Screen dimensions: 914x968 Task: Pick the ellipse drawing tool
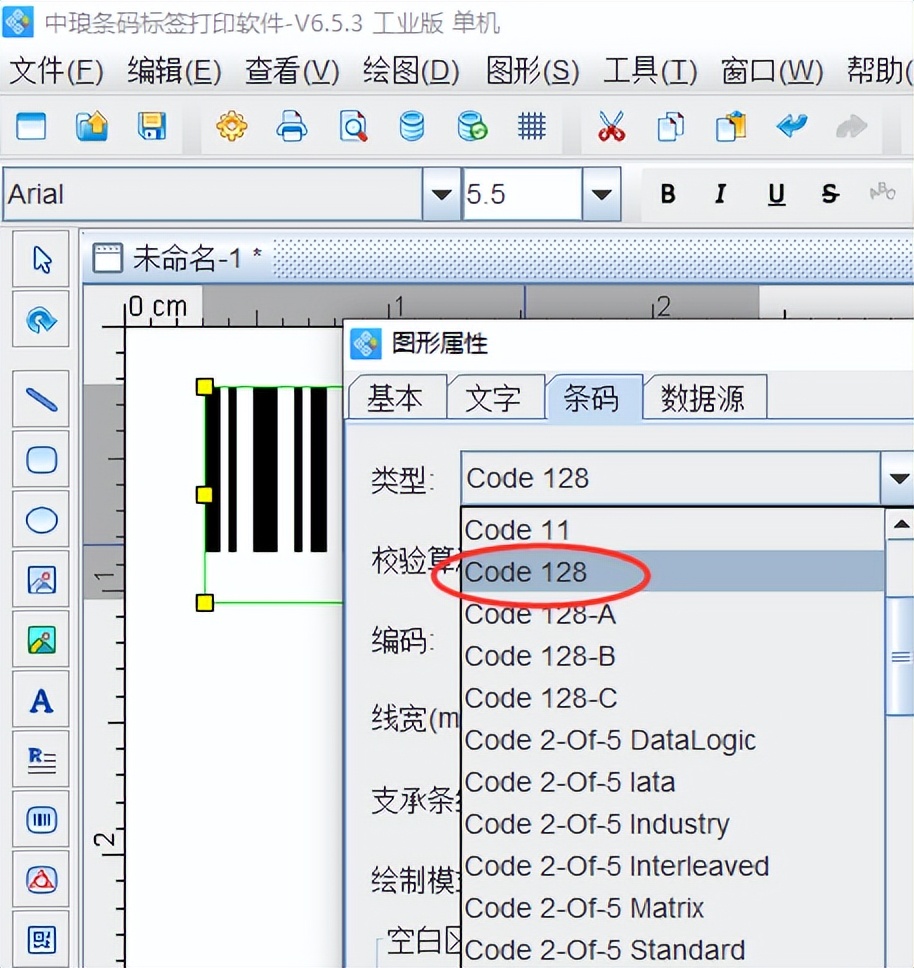pyautogui.click(x=40, y=519)
